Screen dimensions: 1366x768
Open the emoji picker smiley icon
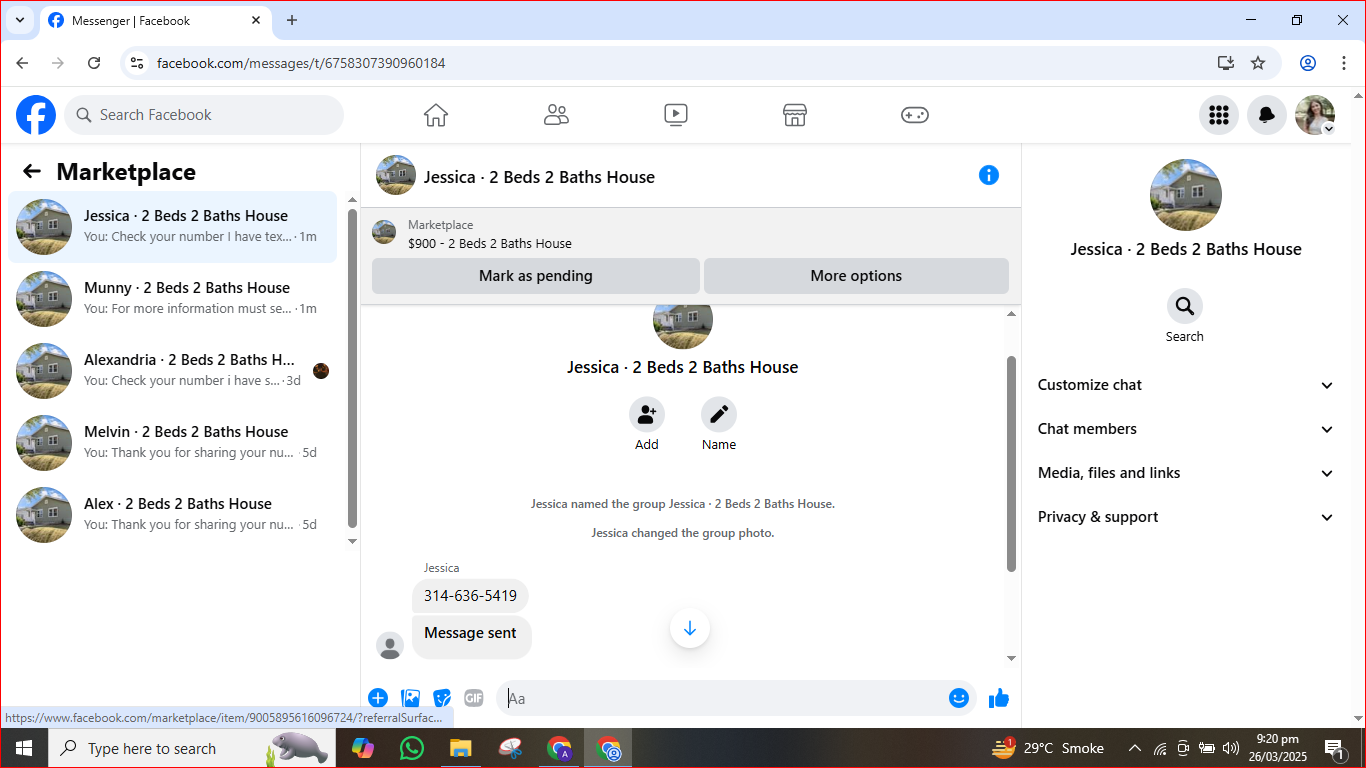(x=959, y=698)
